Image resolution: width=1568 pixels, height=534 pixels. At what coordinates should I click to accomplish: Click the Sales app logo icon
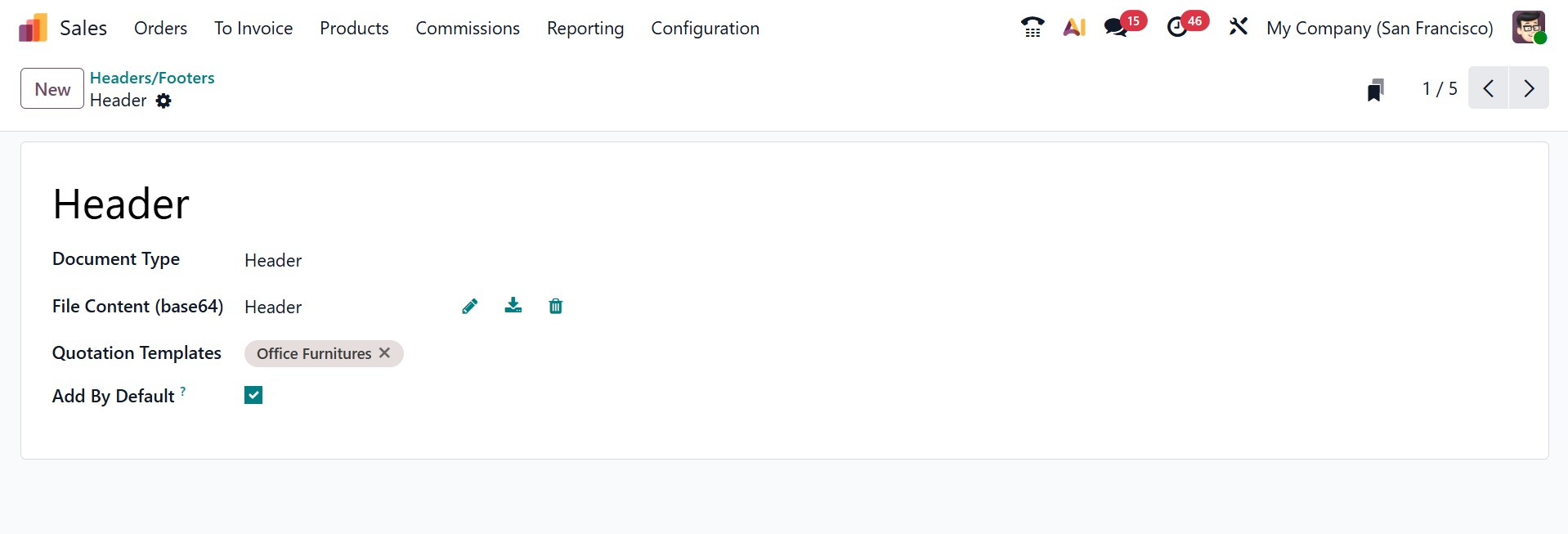point(33,29)
